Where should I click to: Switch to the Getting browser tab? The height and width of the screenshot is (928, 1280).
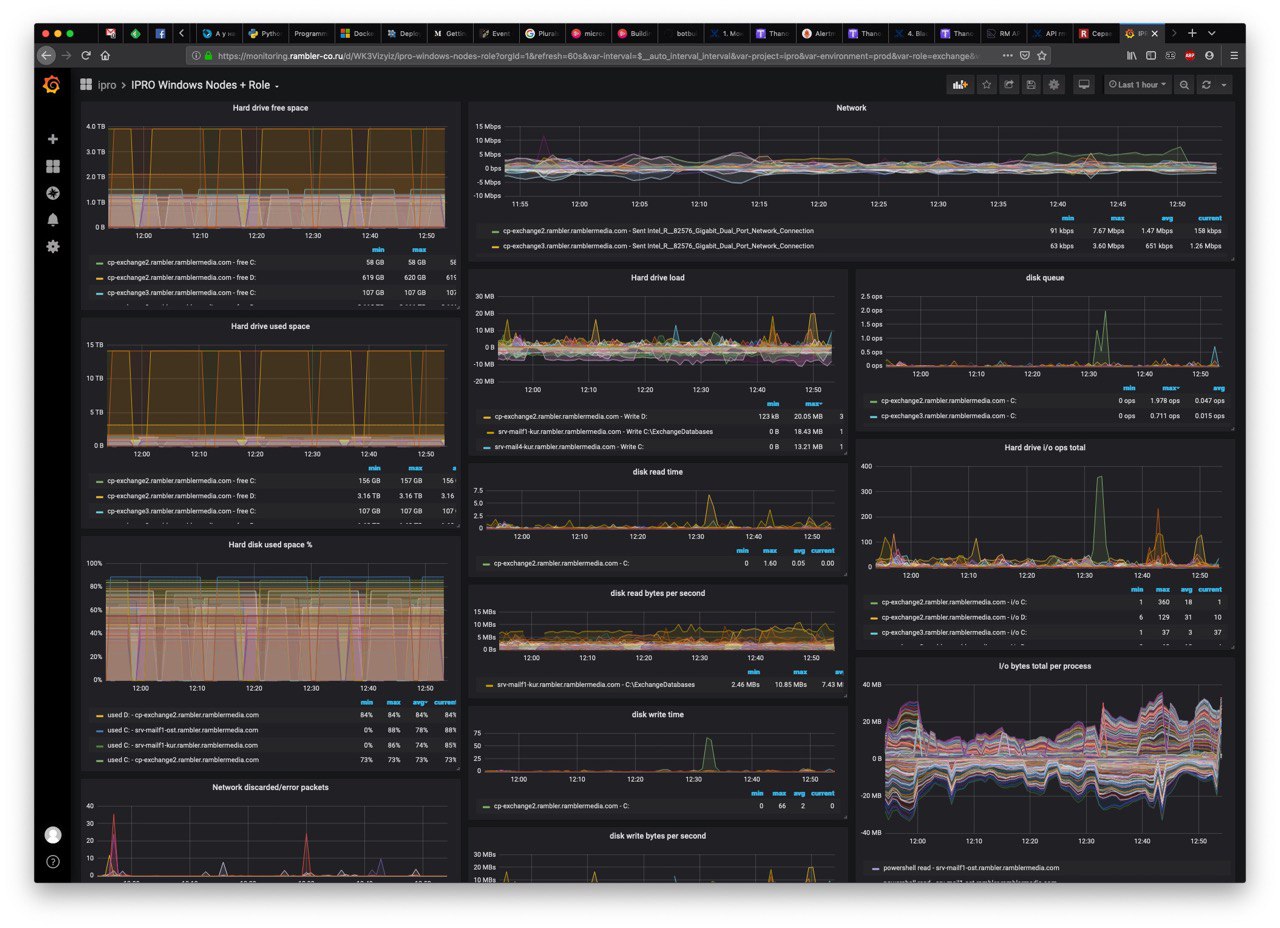(x=449, y=33)
